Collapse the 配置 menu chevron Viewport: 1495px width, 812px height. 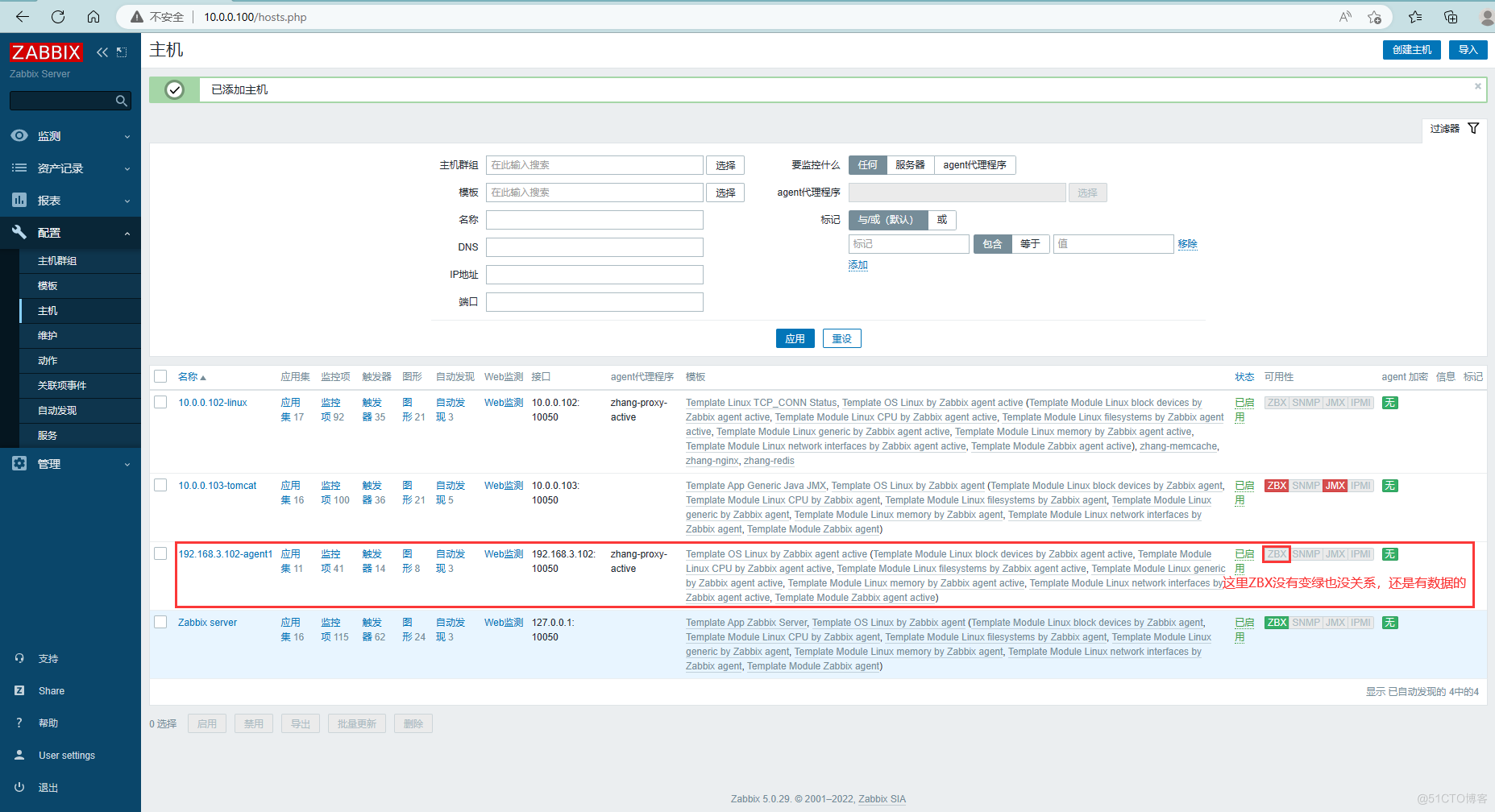[127, 233]
